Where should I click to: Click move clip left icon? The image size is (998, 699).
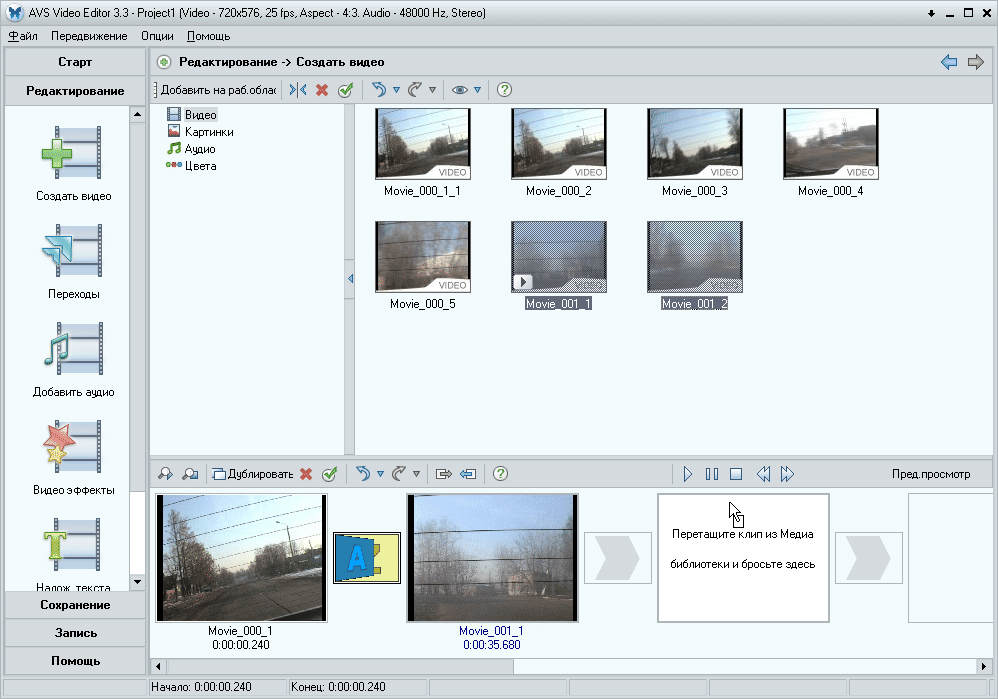point(468,474)
